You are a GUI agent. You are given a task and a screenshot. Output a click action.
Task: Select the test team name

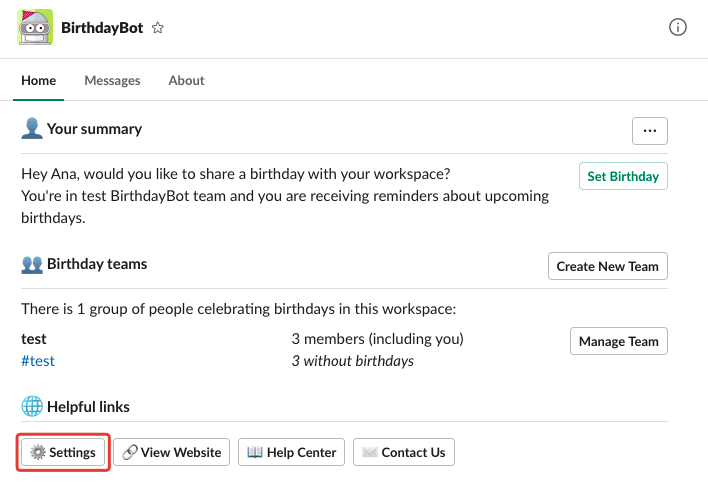click(34, 339)
